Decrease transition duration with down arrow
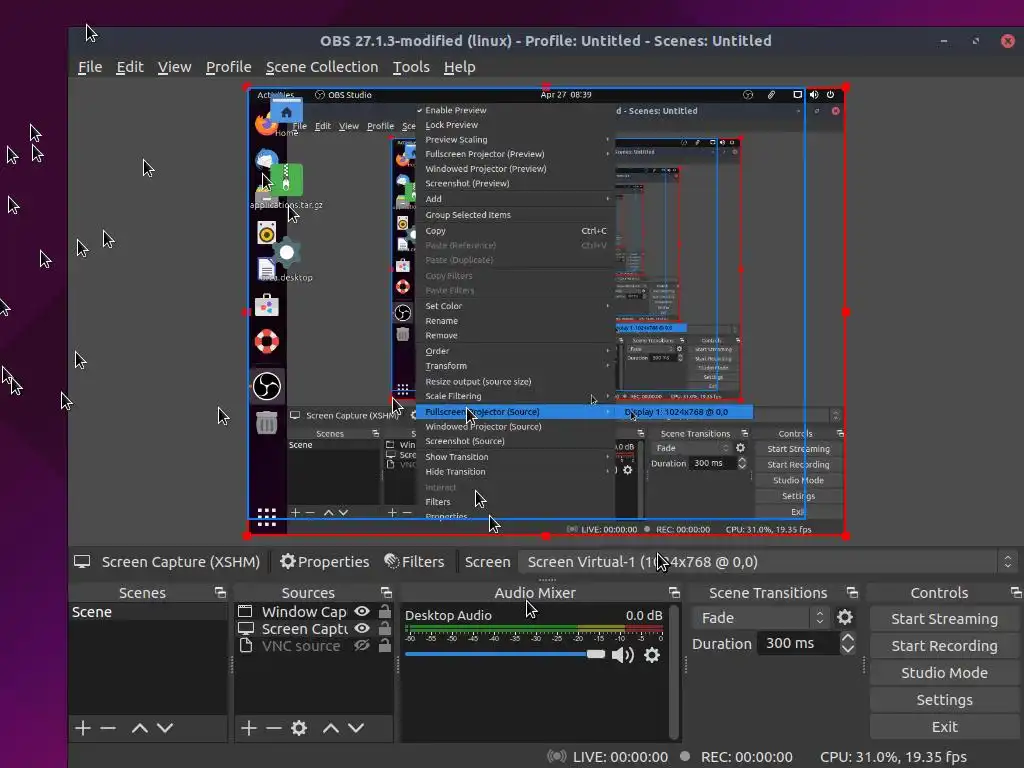This screenshot has width=1024, height=768. 848,649
